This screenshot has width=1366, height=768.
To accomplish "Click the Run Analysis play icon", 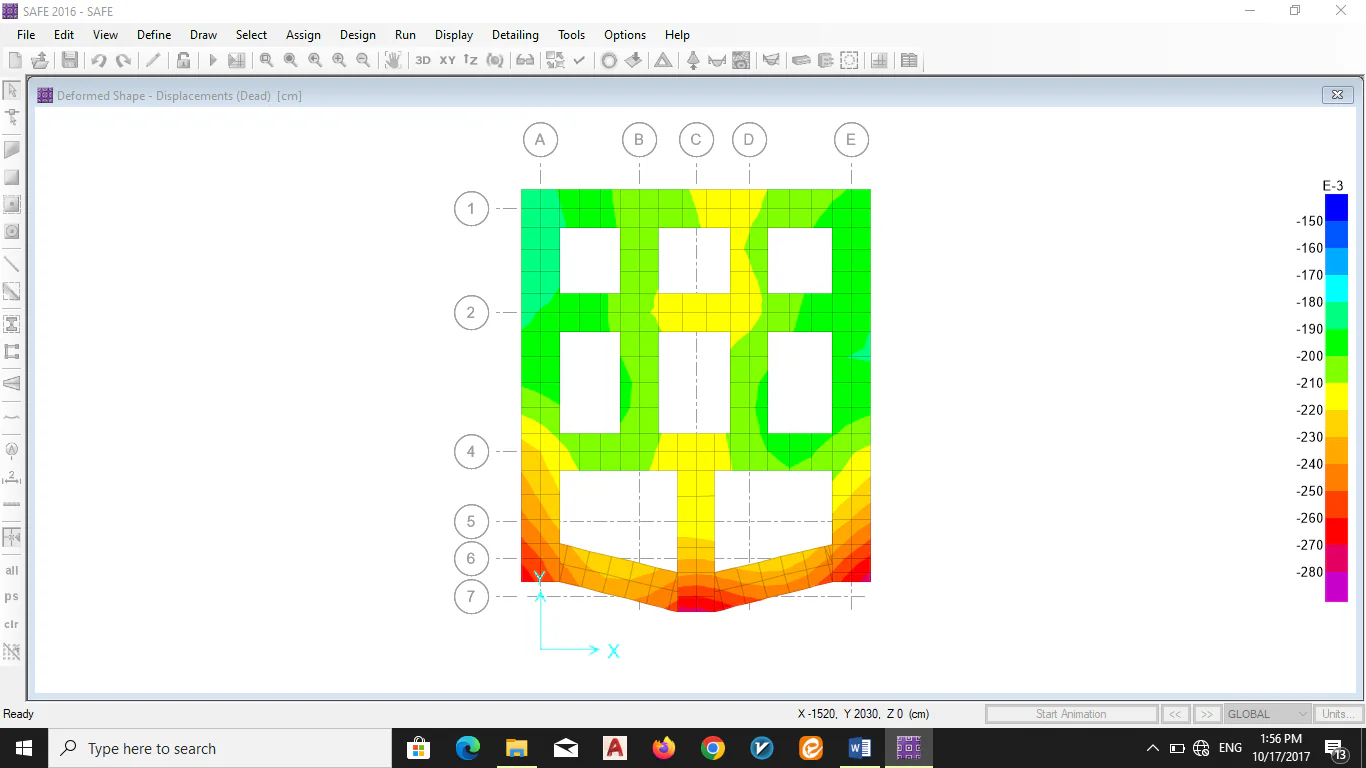I will tap(212, 61).
